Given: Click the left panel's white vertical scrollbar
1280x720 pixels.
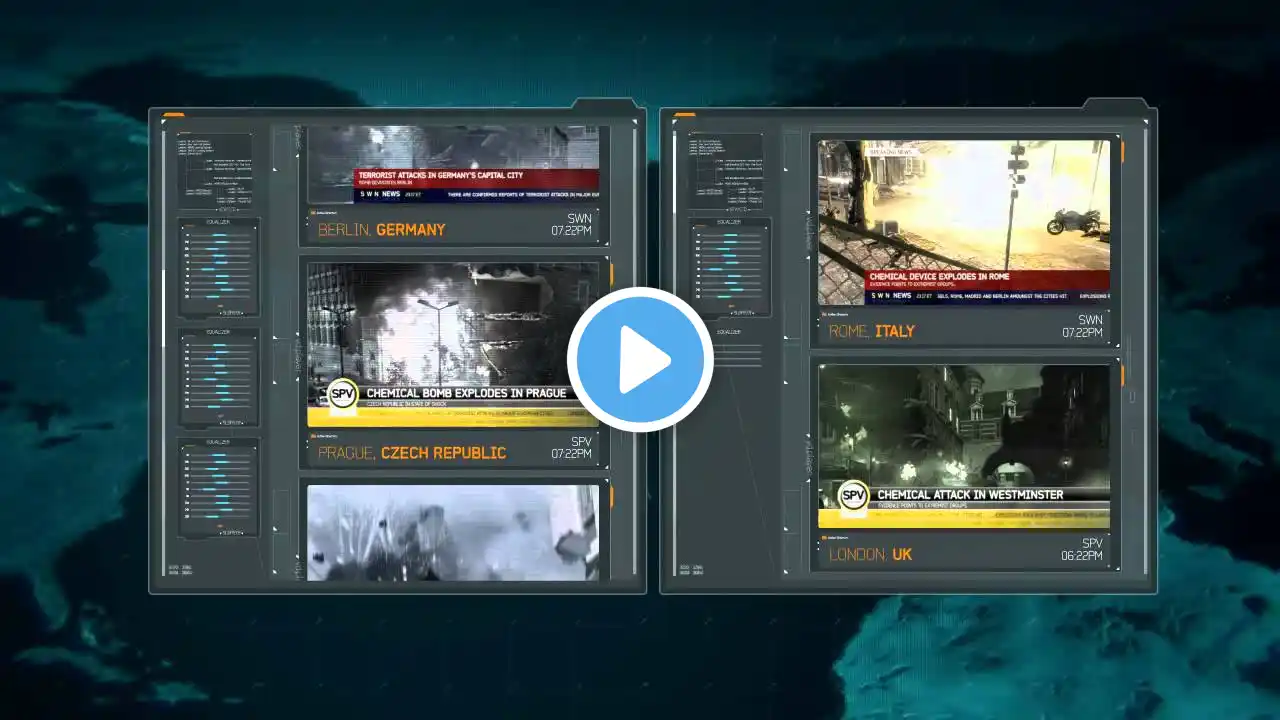Looking at the screenshot, I should [x=165, y=308].
